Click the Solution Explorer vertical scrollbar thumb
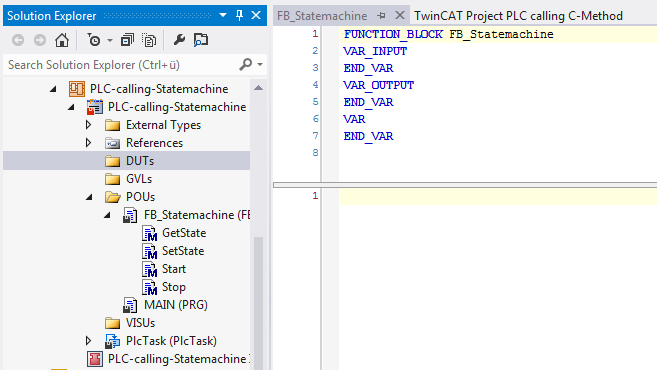 pyautogui.click(x=259, y=302)
